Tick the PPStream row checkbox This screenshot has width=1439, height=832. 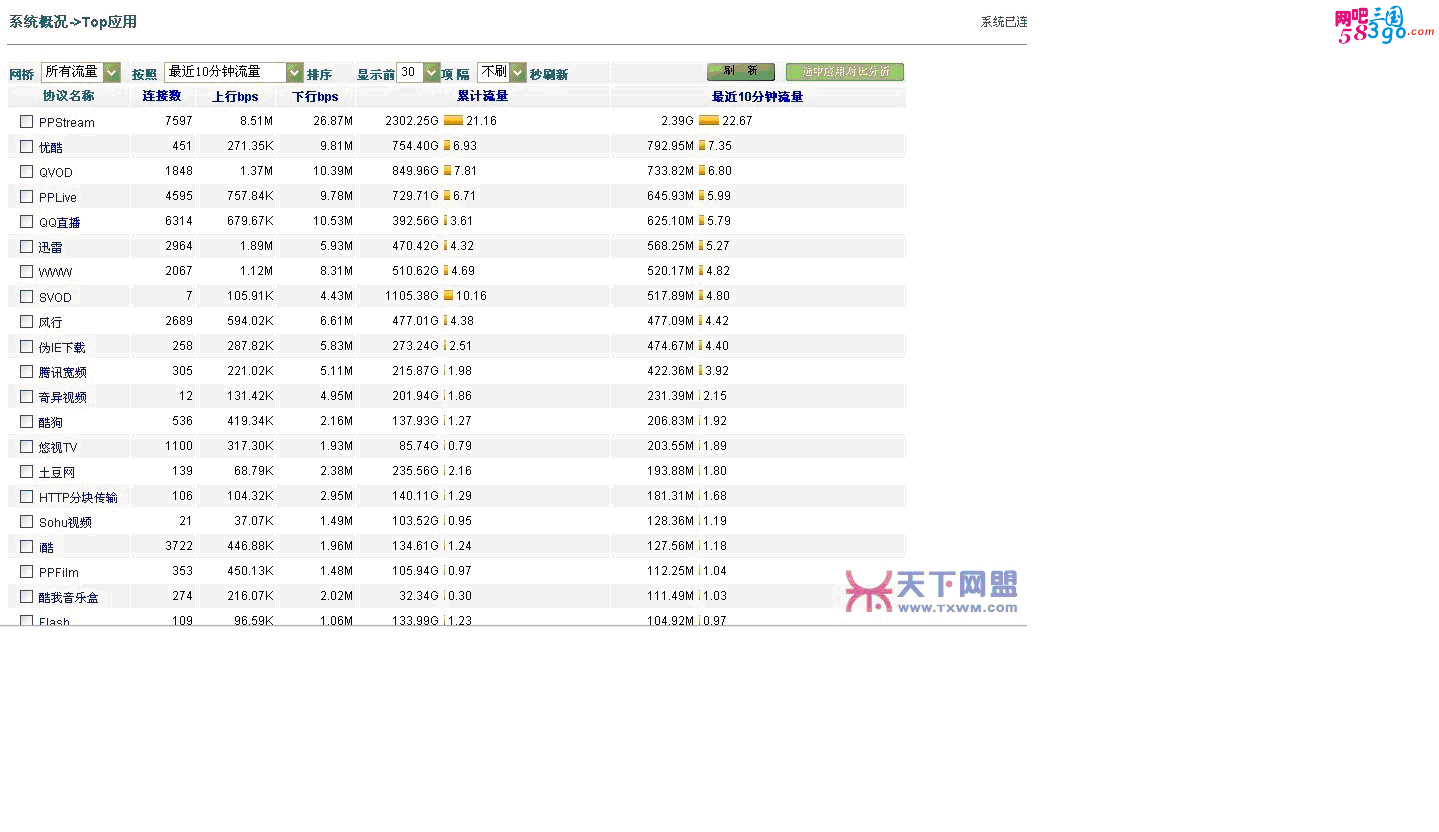[x=27, y=121]
